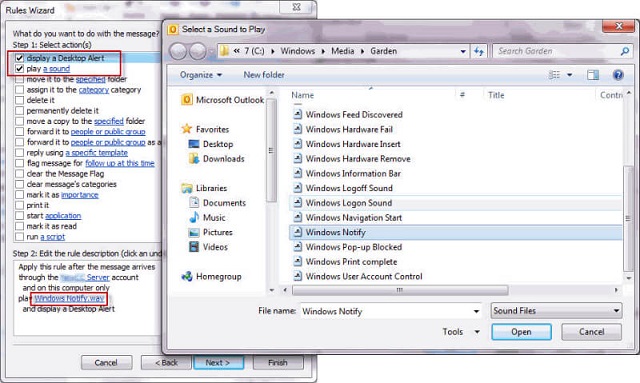Click the folder icon in the address bar
The width and height of the screenshot is (640, 383).
pos(224,51)
